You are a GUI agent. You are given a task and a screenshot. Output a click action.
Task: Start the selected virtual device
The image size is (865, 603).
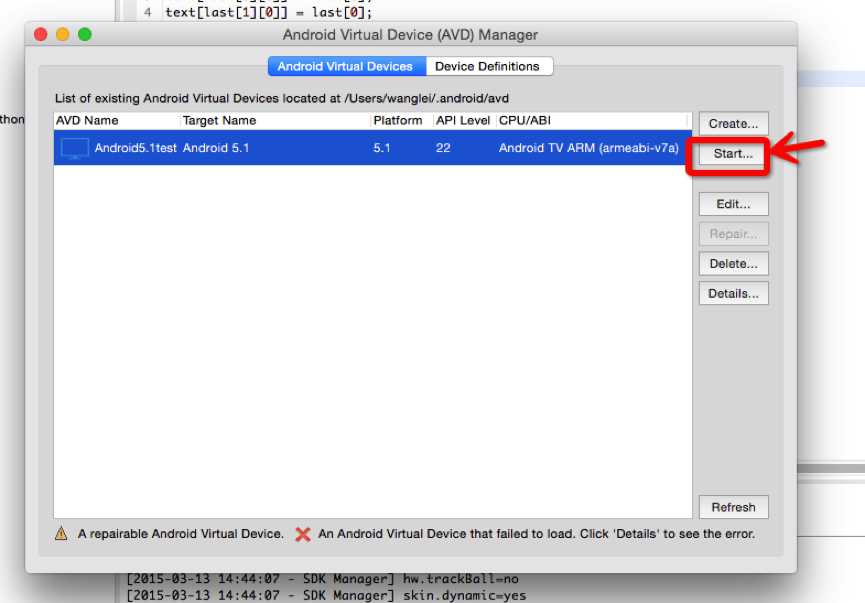click(x=733, y=154)
